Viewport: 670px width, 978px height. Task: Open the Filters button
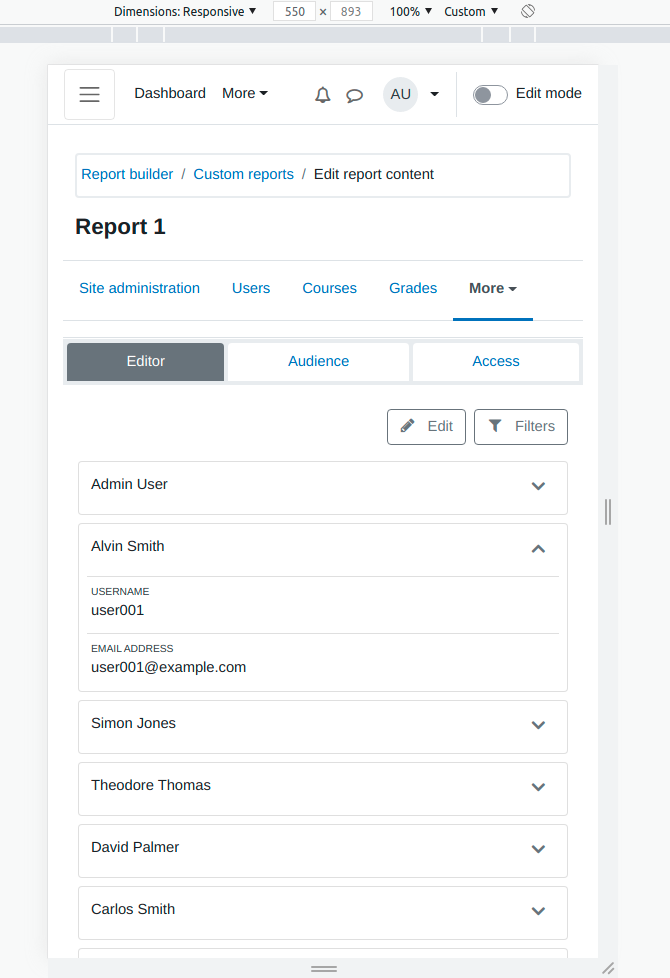521,427
